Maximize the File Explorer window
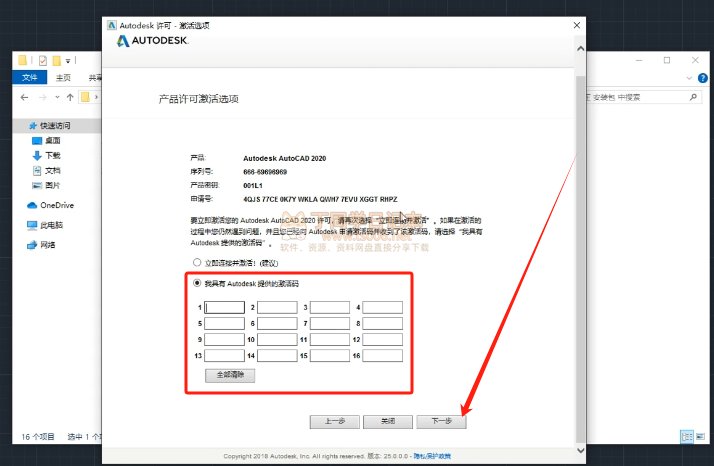714x466 pixels. click(x=667, y=60)
